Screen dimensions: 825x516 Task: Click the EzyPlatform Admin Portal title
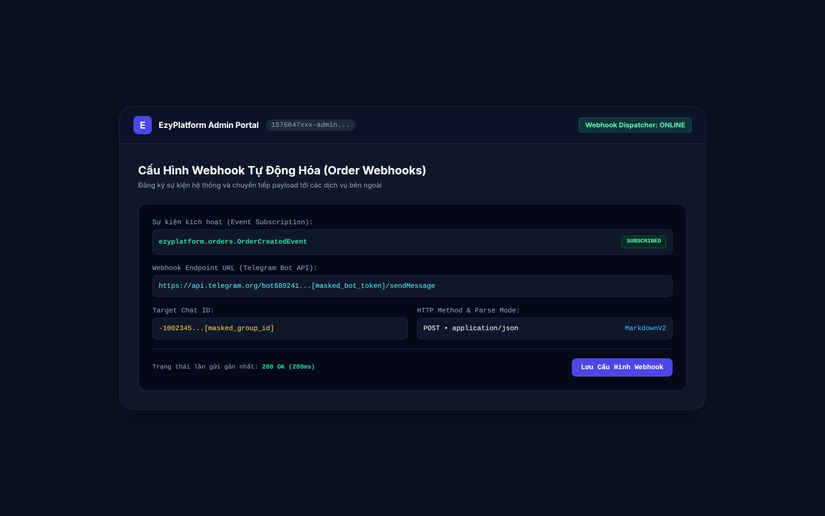(x=208, y=125)
